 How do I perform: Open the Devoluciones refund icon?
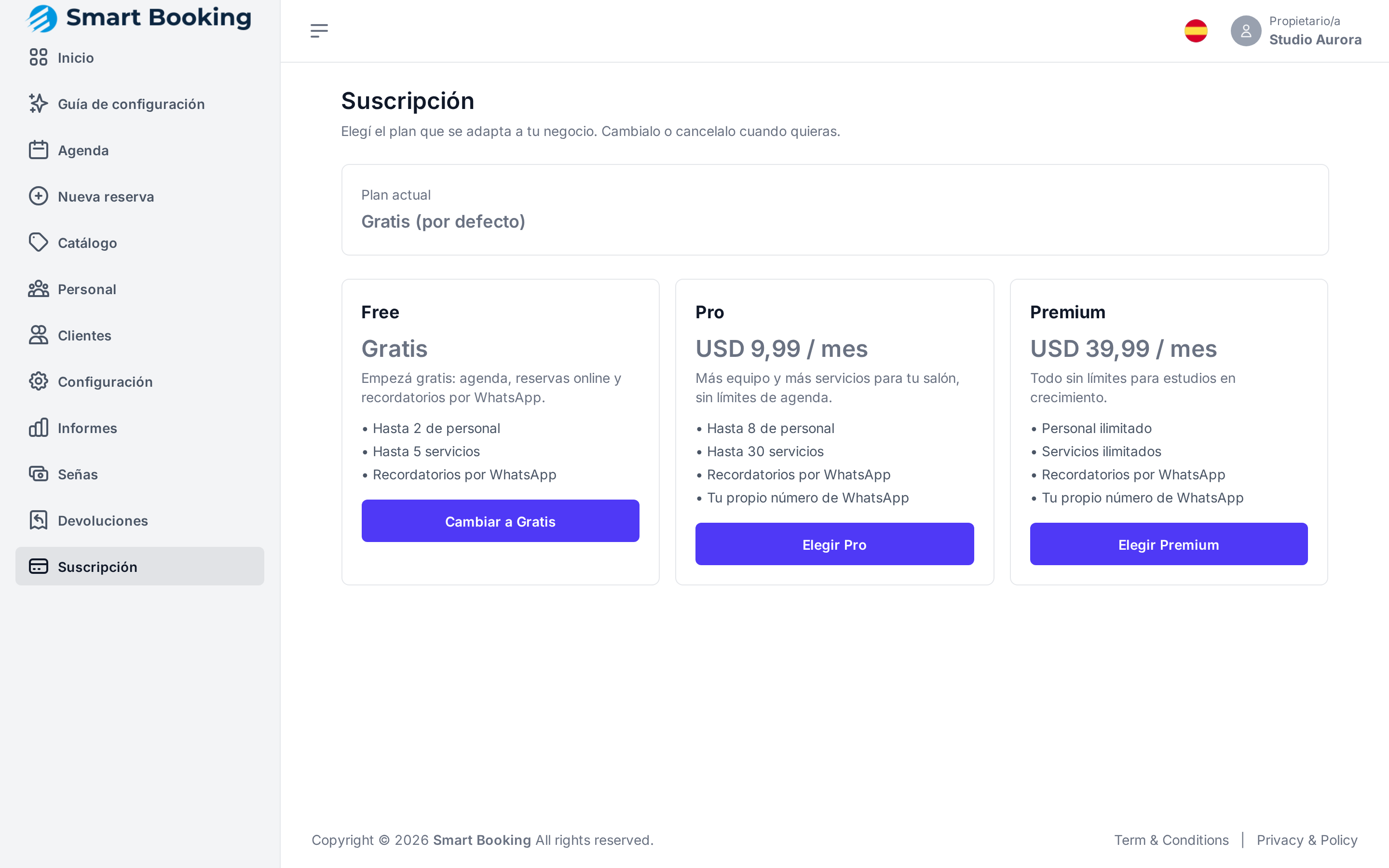point(39,520)
